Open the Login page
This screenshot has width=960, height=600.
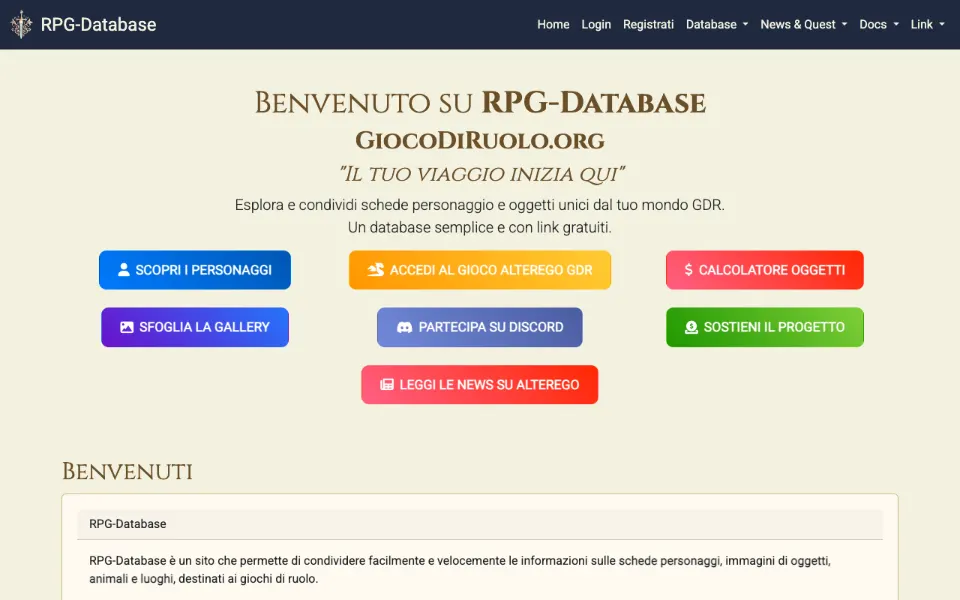(x=596, y=24)
